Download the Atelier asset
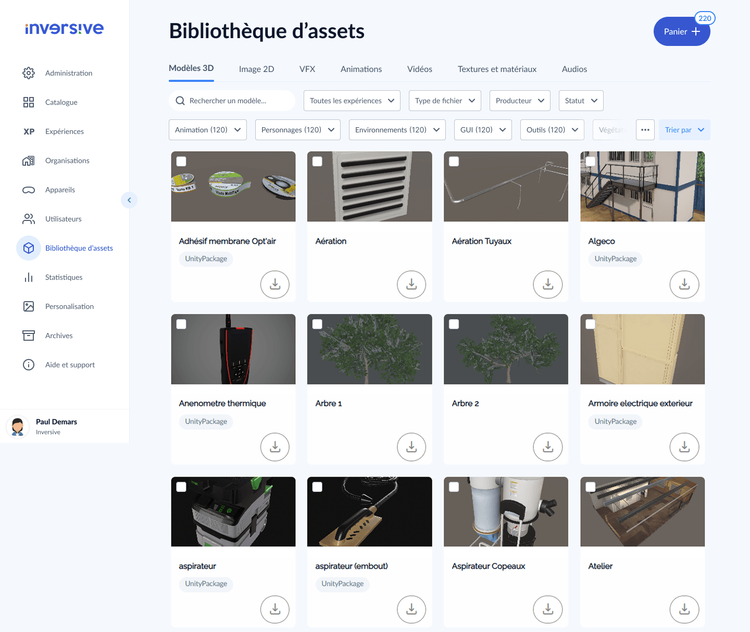The width and height of the screenshot is (750, 632). tap(684, 610)
